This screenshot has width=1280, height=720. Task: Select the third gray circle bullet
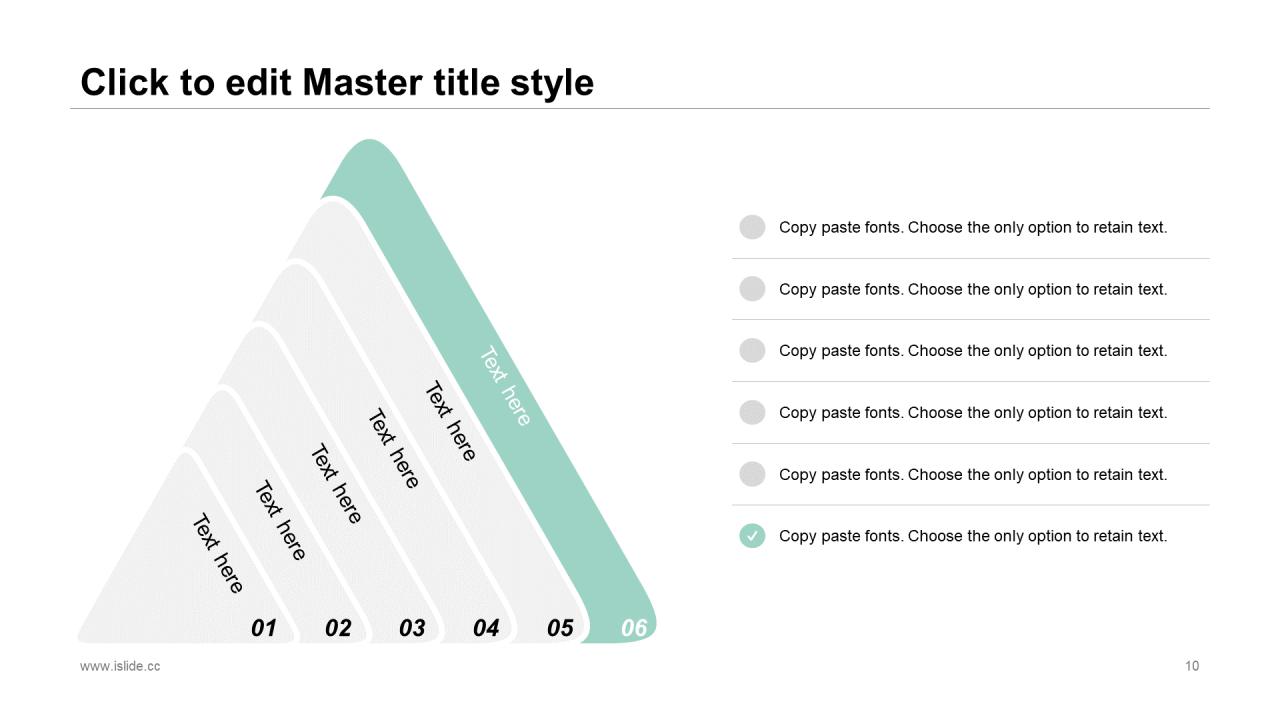point(752,350)
